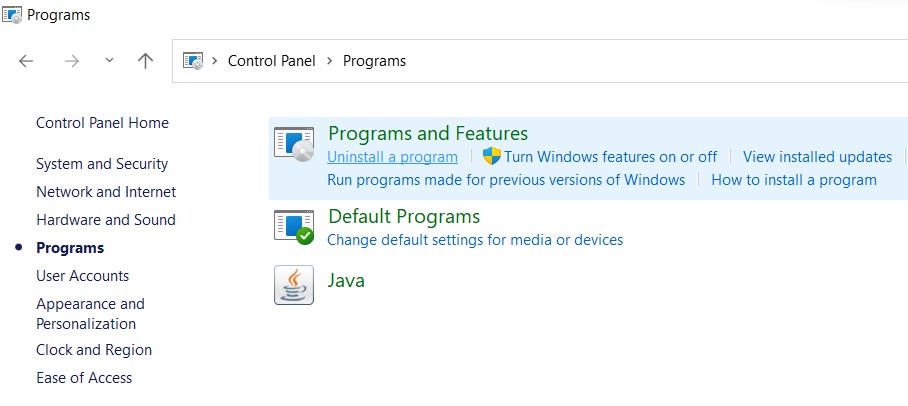Click Uninstall a program link
This screenshot has height=406, width=908.
coord(393,157)
